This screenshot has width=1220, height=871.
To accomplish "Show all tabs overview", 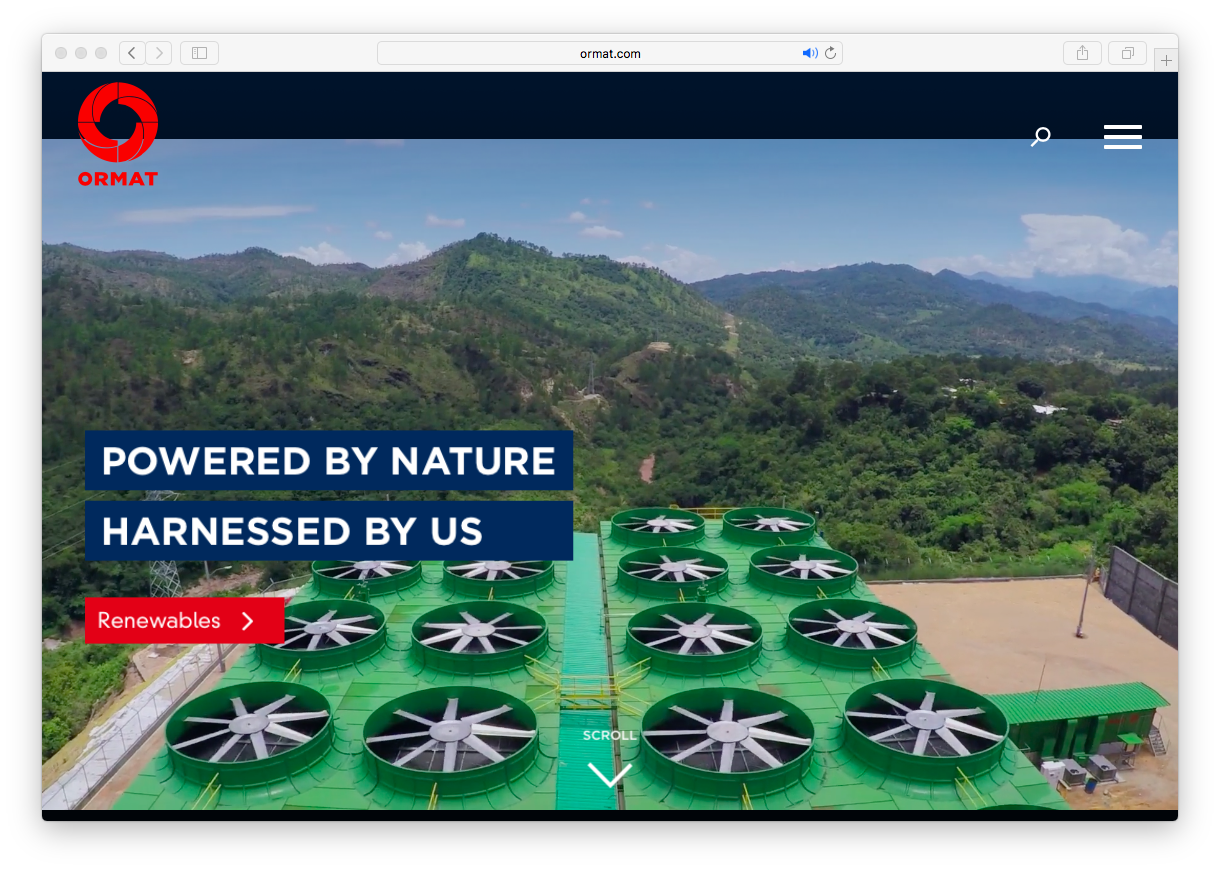I will tap(1127, 53).
